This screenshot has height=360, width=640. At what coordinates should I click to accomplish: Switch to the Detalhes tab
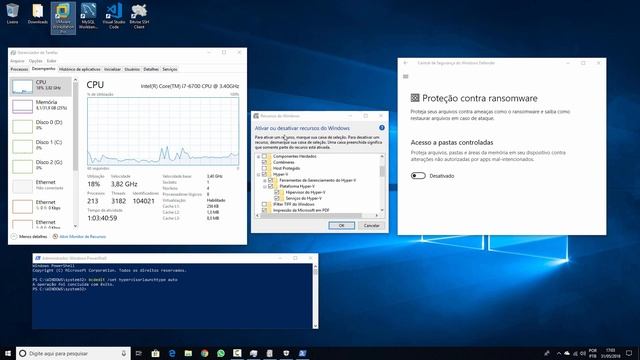click(151, 69)
